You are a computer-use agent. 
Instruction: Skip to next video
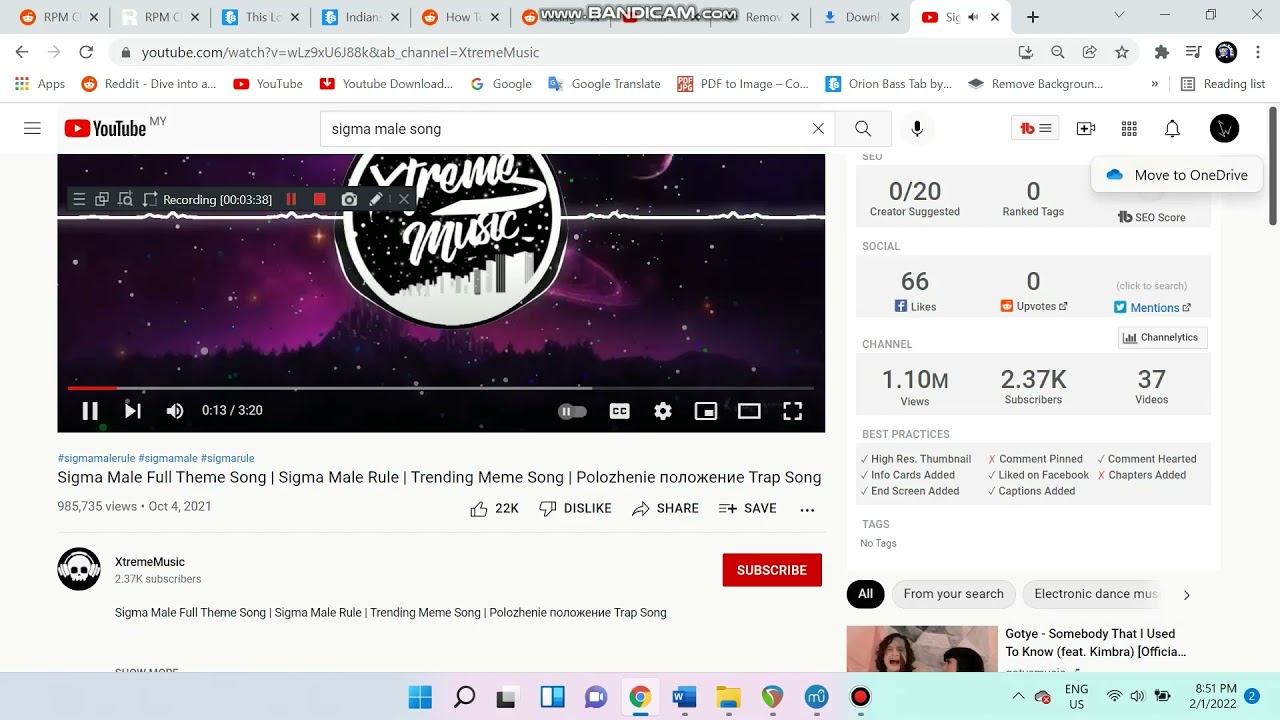(x=132, y=411)
